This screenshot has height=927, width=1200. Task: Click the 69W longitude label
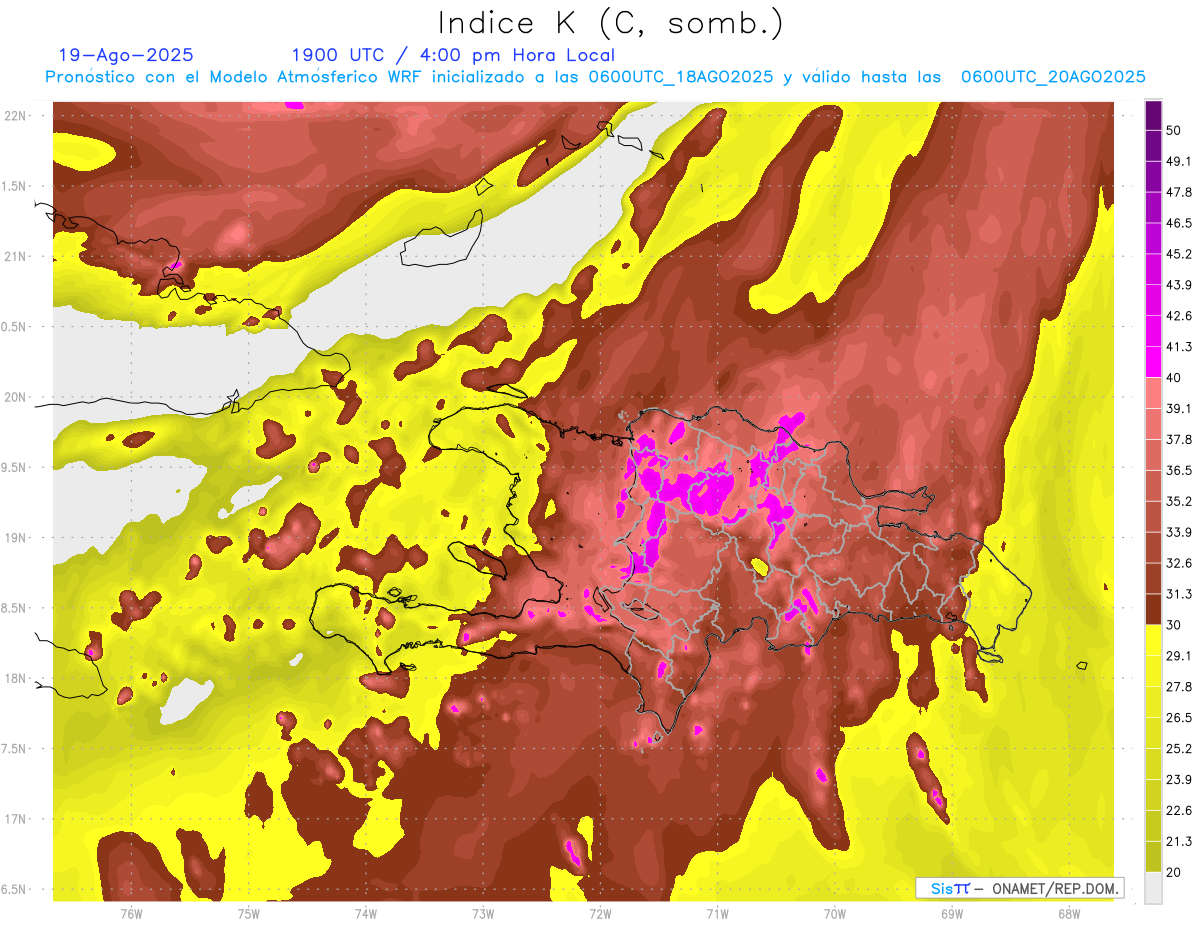pos(952,914)
